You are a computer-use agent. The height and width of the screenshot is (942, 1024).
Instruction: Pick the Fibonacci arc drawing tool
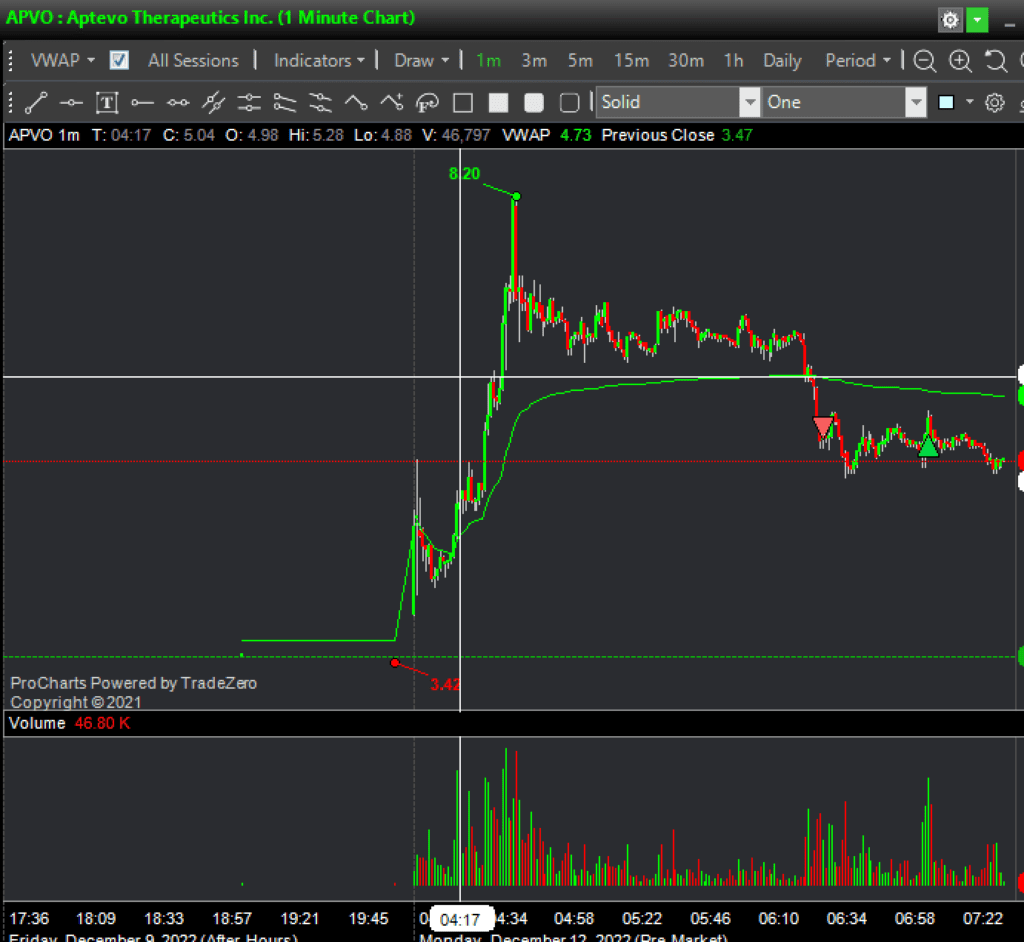click(427, 102)
